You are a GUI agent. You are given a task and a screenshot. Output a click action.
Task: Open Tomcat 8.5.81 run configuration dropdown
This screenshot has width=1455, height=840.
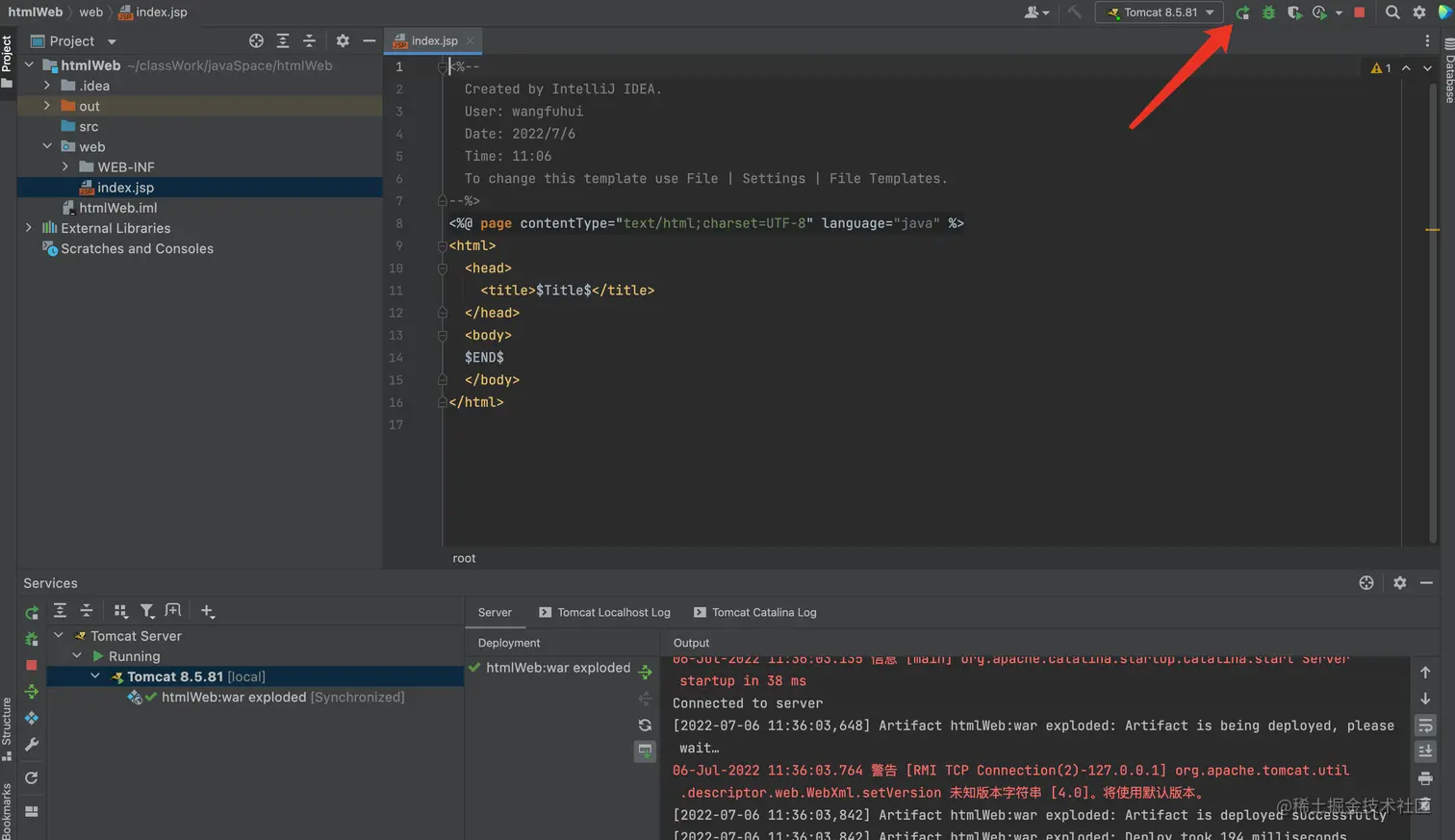point(1160,13)
